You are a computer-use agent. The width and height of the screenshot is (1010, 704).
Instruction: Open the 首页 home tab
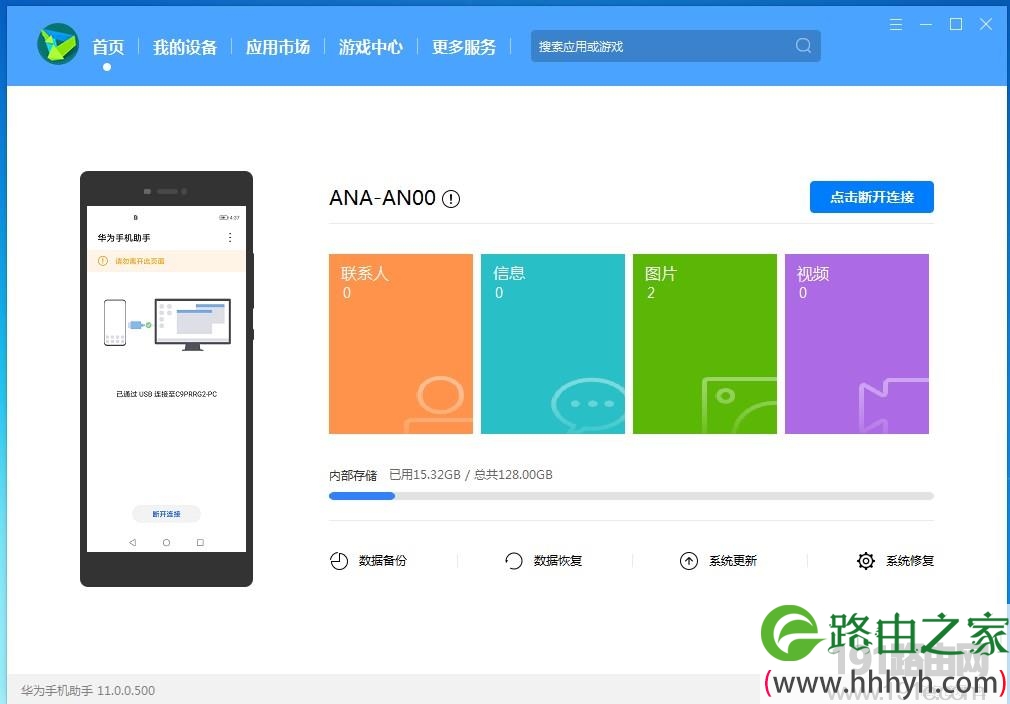[x=108, y=47]
